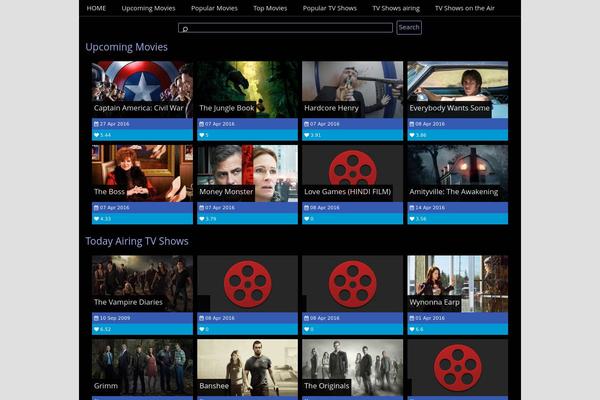This screenshot has width=600, height=400.
Task: Select Top Movies in the navigation
Action: pos(270,8)
